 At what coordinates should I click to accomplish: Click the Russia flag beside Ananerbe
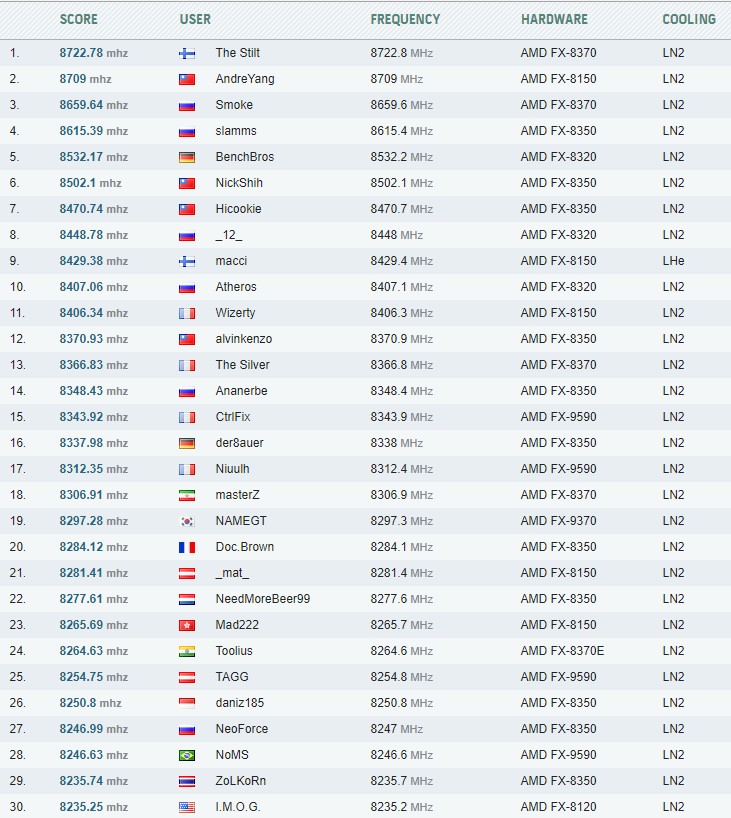187,391
